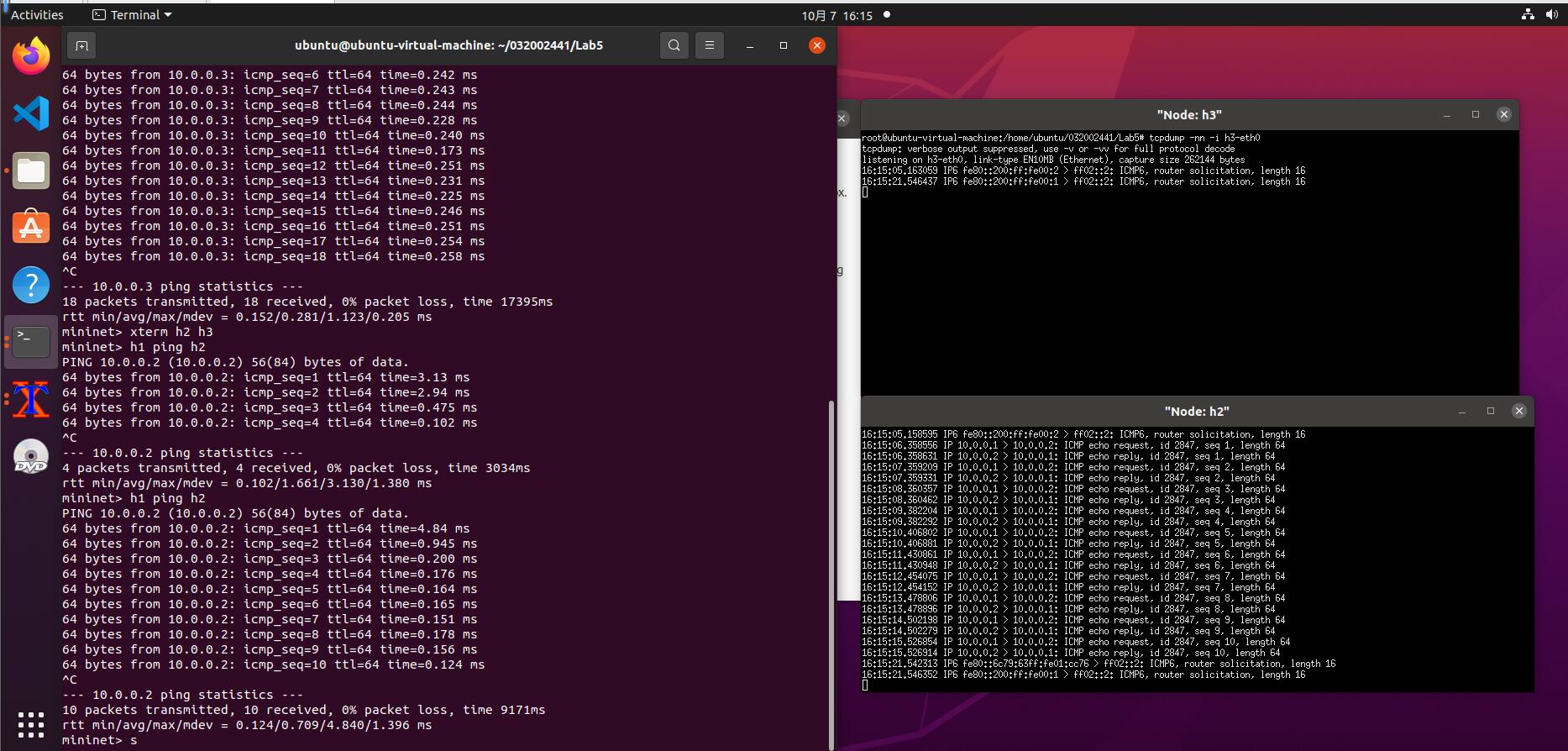Click the 16:15:15.526854 seq 10 request in h2
1568x751 pixels.
tap(1076, 642)
